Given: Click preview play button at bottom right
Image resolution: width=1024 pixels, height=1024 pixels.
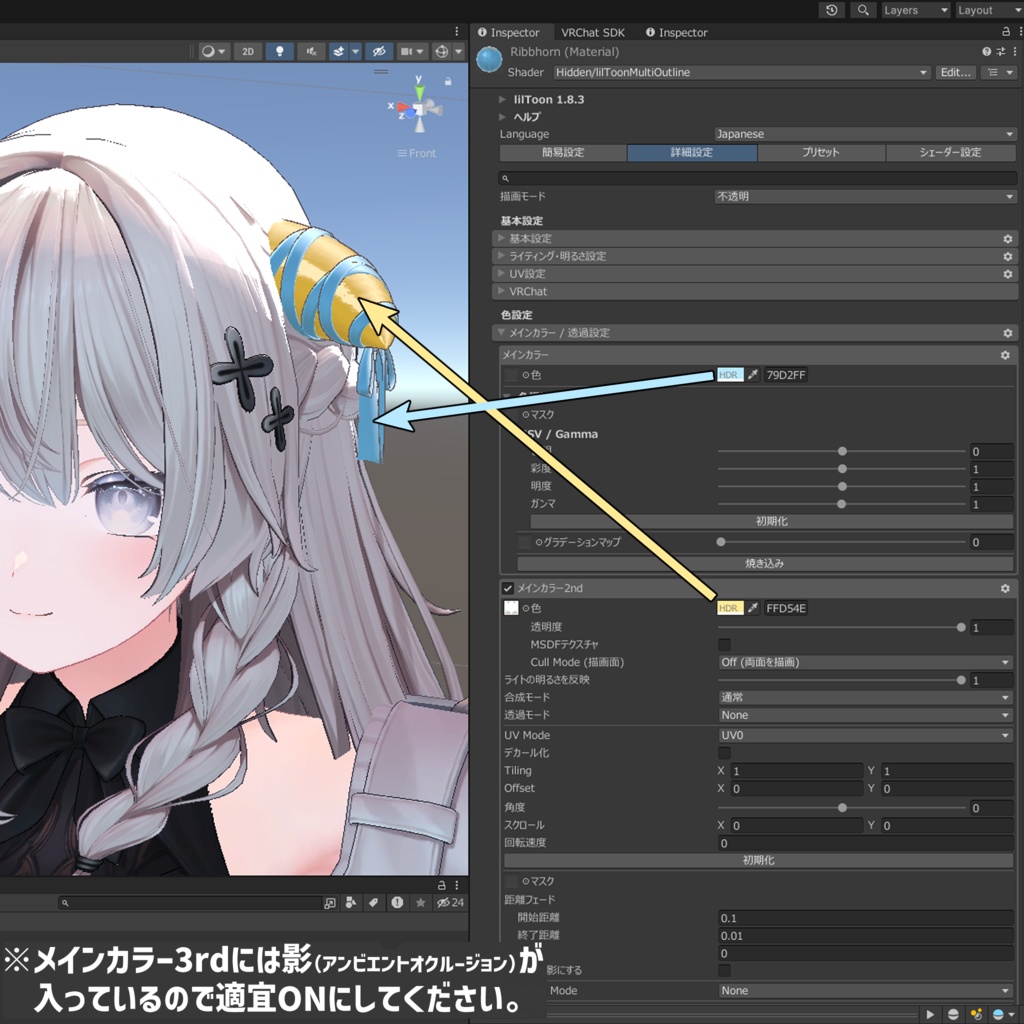Looking at the screenshot, I should click(x=929, y=1014).
